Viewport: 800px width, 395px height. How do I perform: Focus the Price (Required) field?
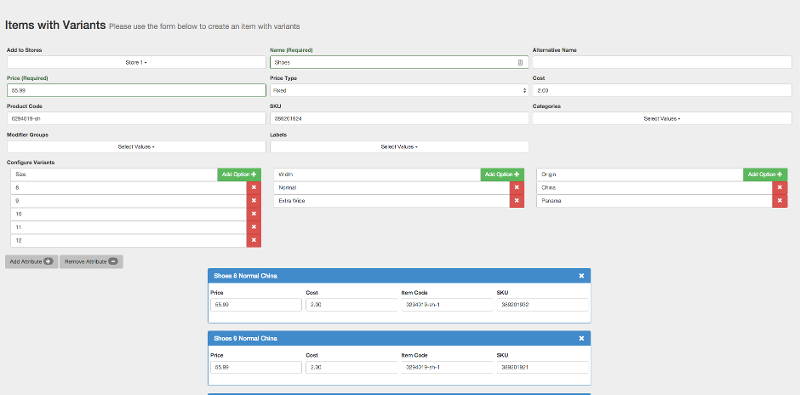pos(136,90)
